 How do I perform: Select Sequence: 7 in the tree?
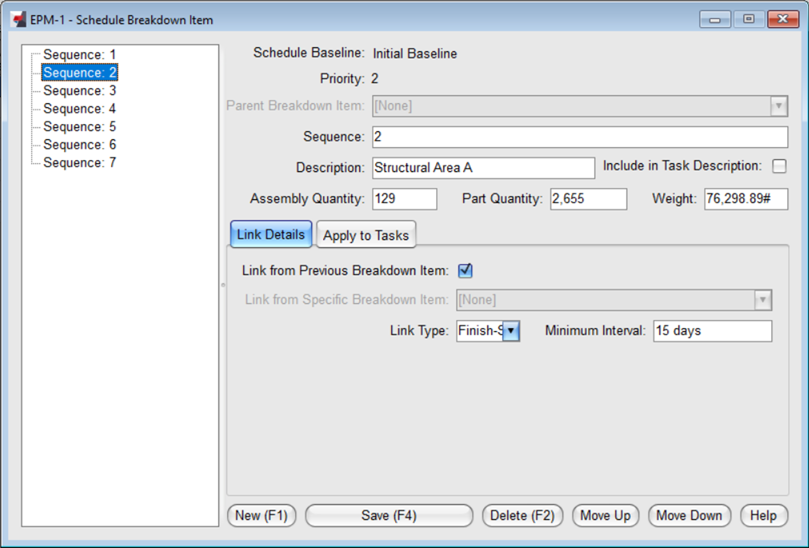pos(79,163)
